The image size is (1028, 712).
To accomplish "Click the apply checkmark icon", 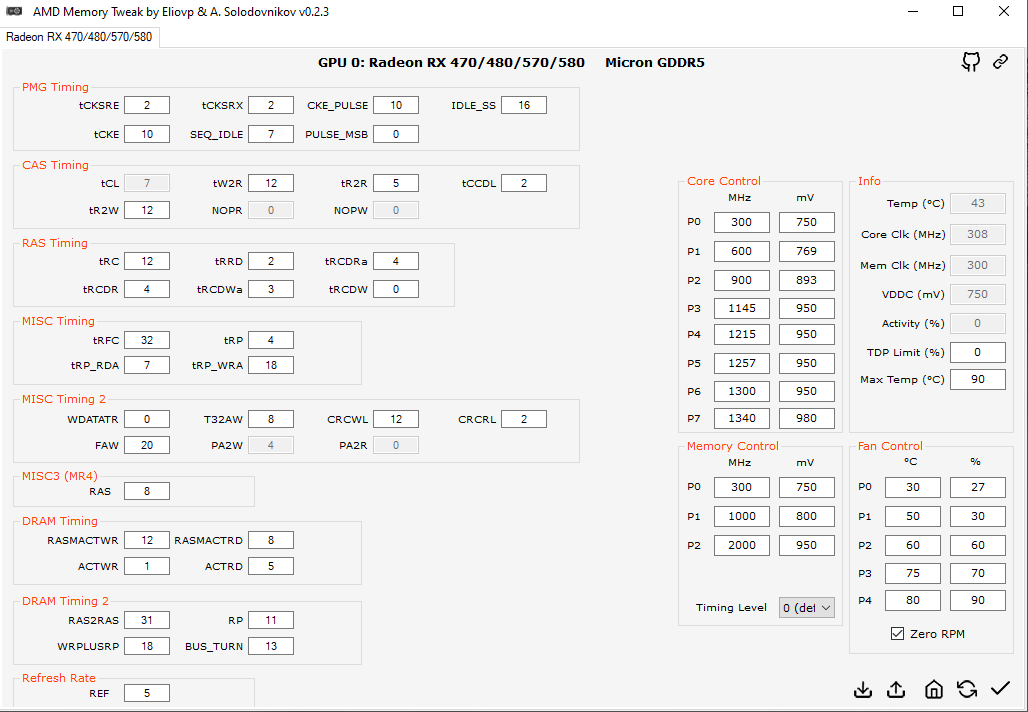I will pyautogui.click(x=1000, y=688).
